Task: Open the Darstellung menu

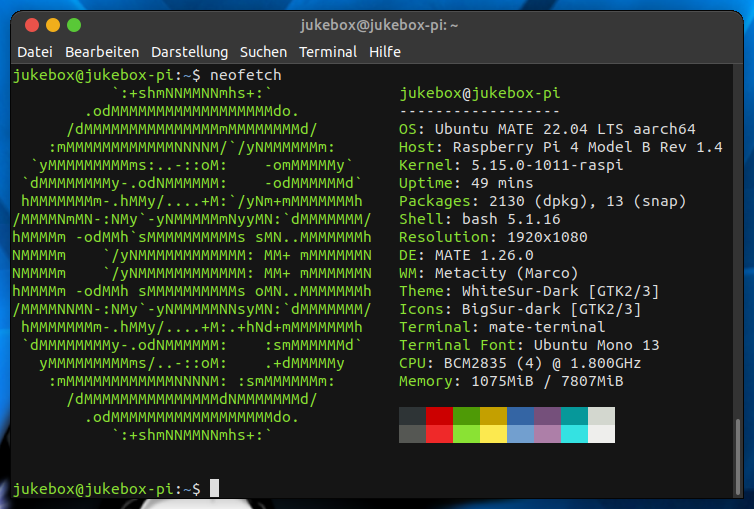Action: click(x=189, y=52)
